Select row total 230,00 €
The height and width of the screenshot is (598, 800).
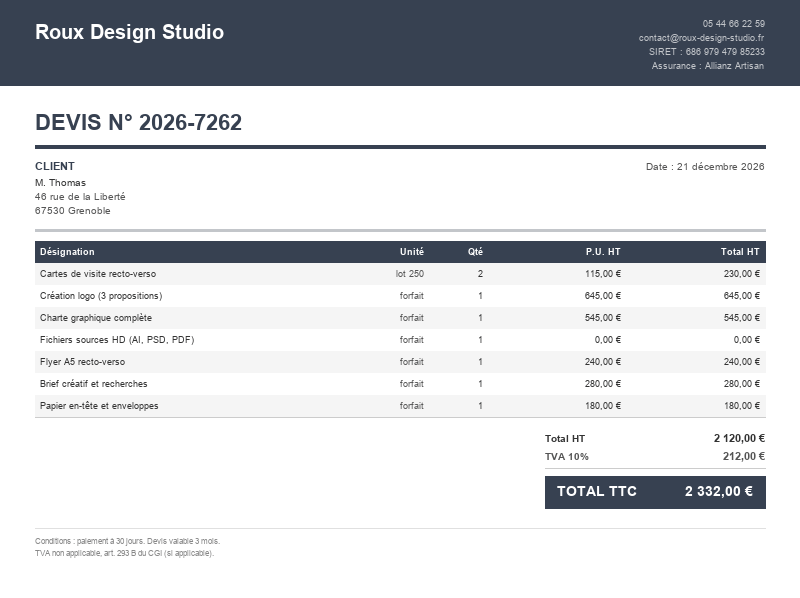(x=742, y=274)
